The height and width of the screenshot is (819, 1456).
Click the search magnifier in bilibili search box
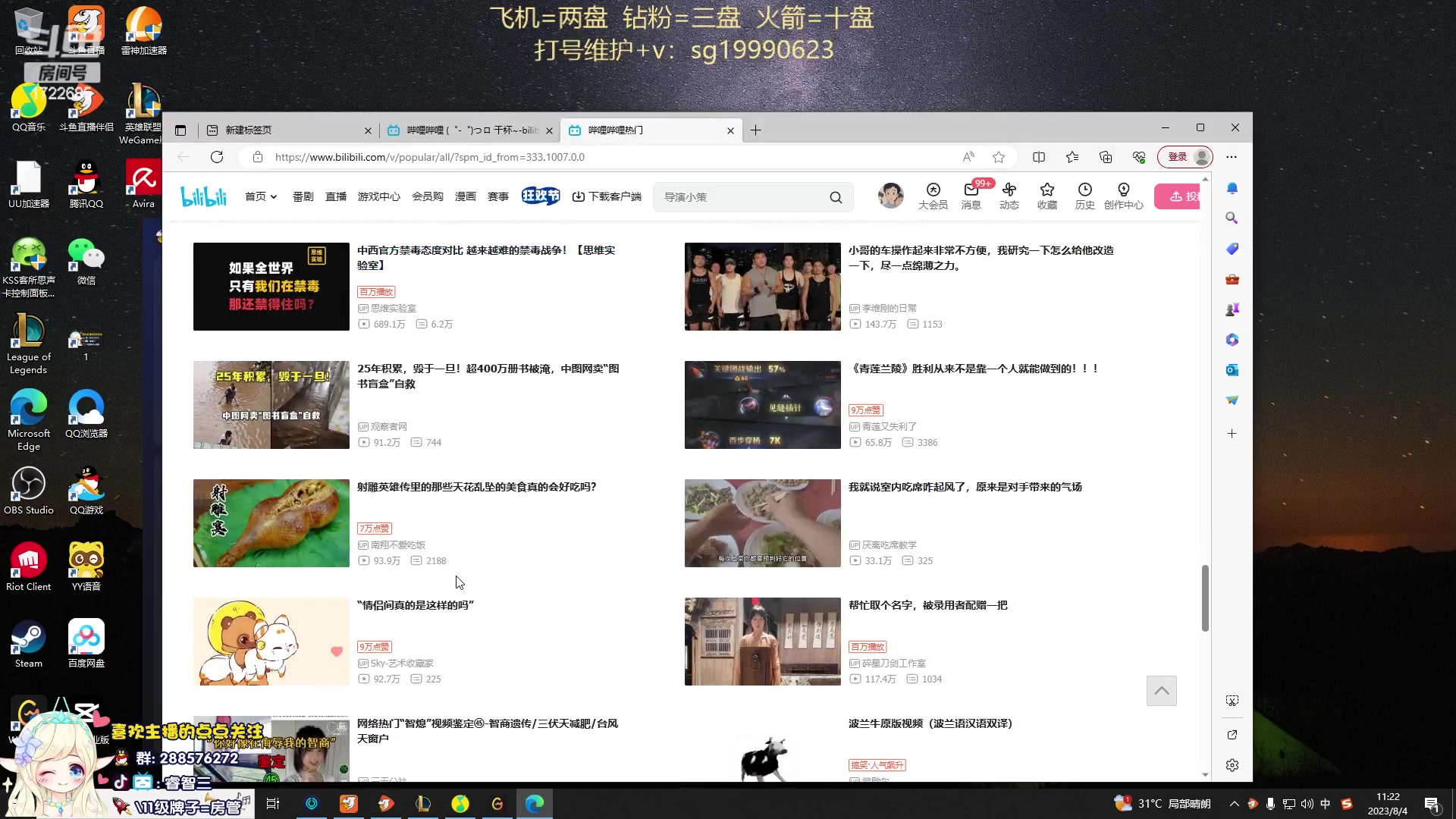pyautogui.click(x=836, y=197)
